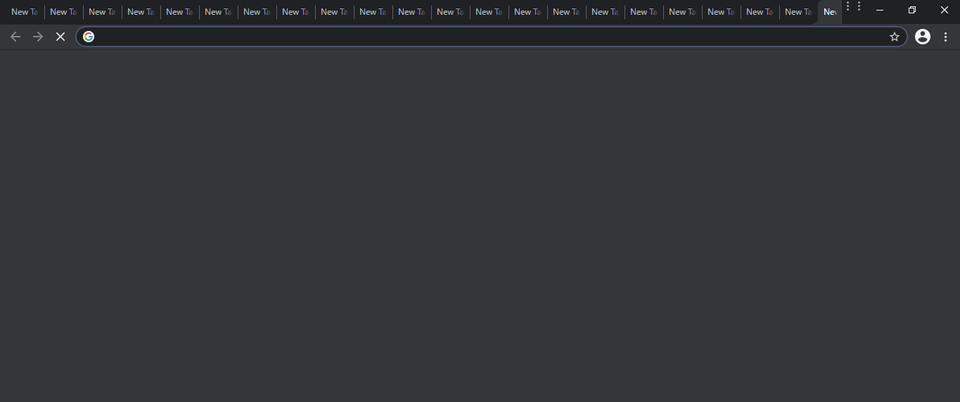This screenshot has height=402, width=960.
Task: Stop loading the page
Action: pos(60,37)
